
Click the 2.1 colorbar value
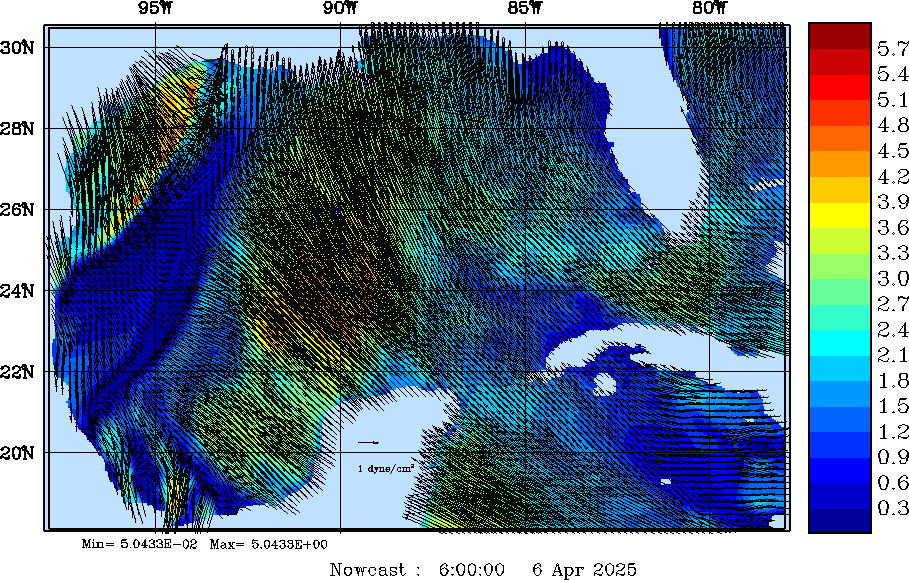coord(893,355)
